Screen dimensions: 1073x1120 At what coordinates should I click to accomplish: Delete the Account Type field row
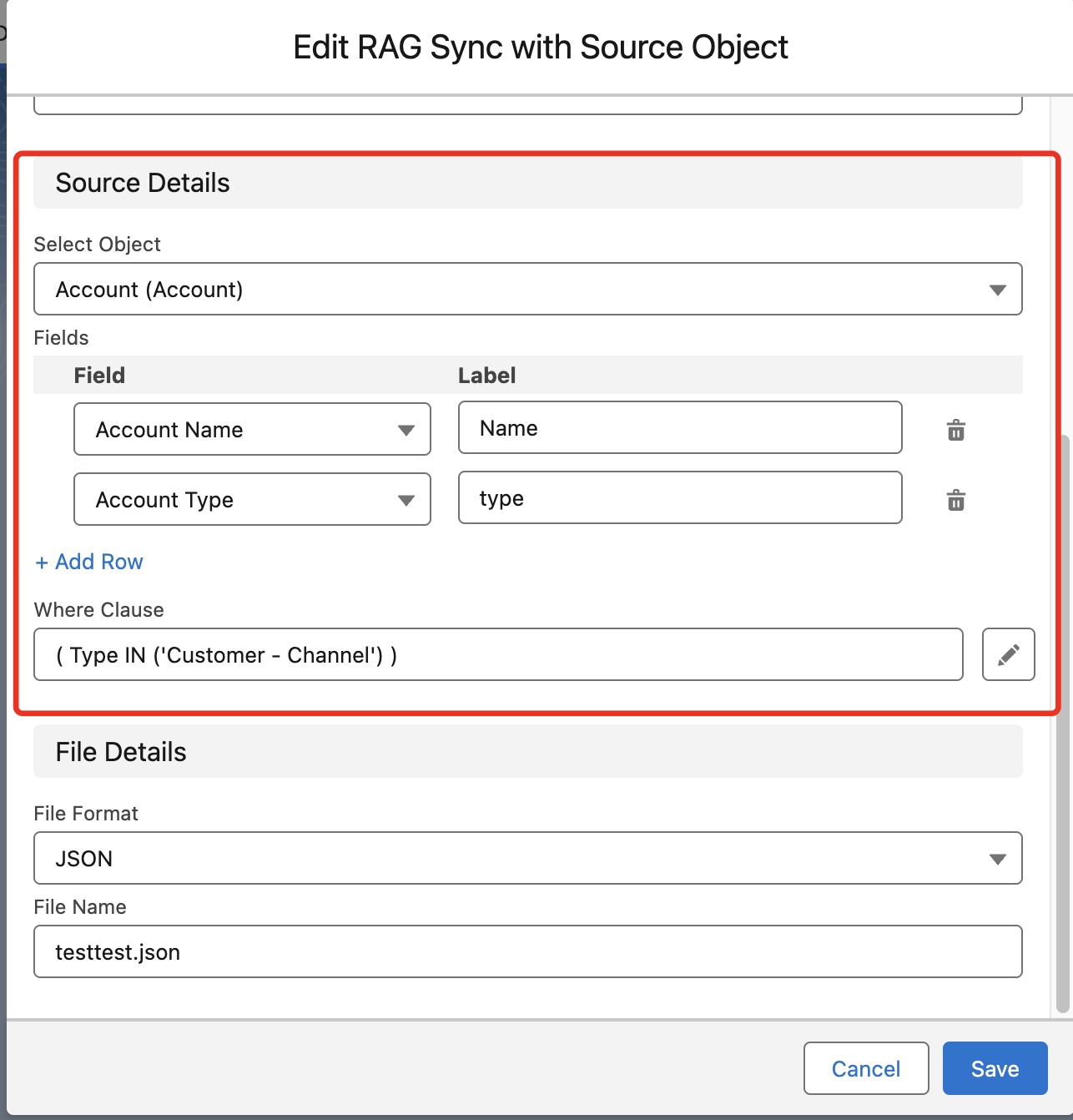tap(955, 500)
